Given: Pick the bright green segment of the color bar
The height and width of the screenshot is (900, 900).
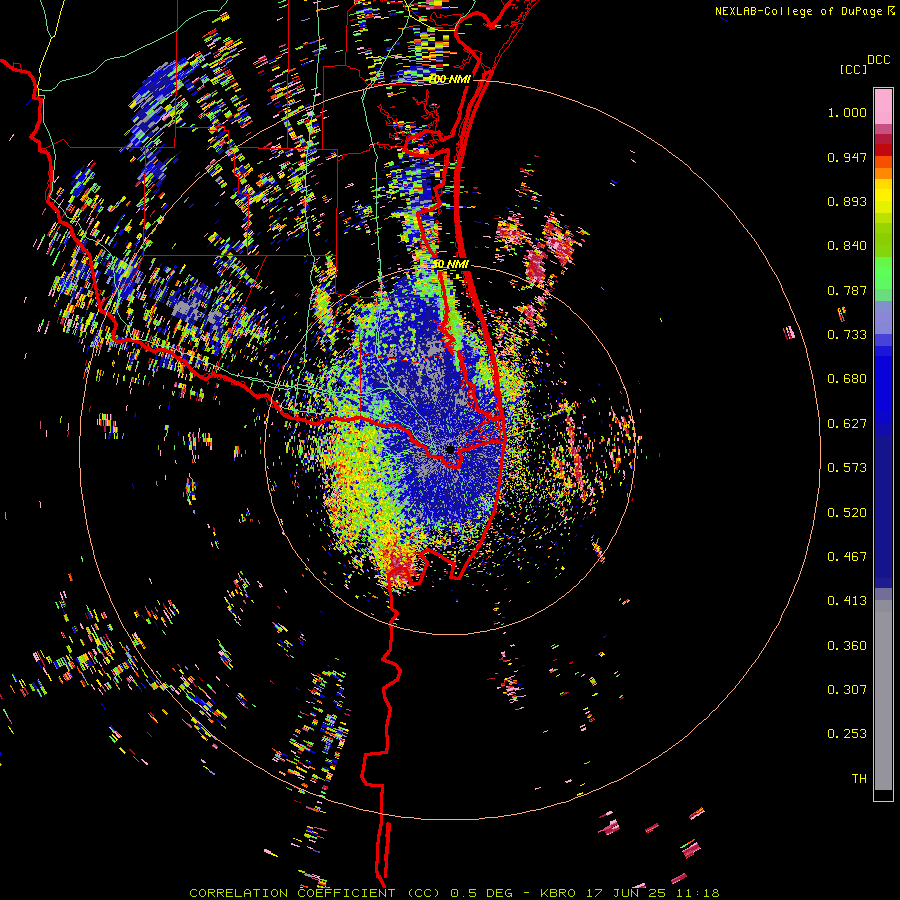Looking at the screenshot, I should 883,273.
